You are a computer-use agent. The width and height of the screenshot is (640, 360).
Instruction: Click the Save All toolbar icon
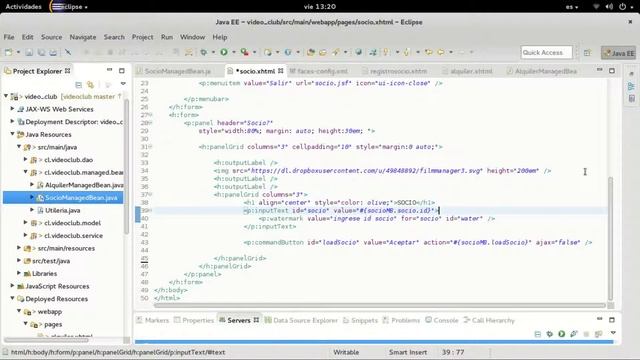coord(41,52)
